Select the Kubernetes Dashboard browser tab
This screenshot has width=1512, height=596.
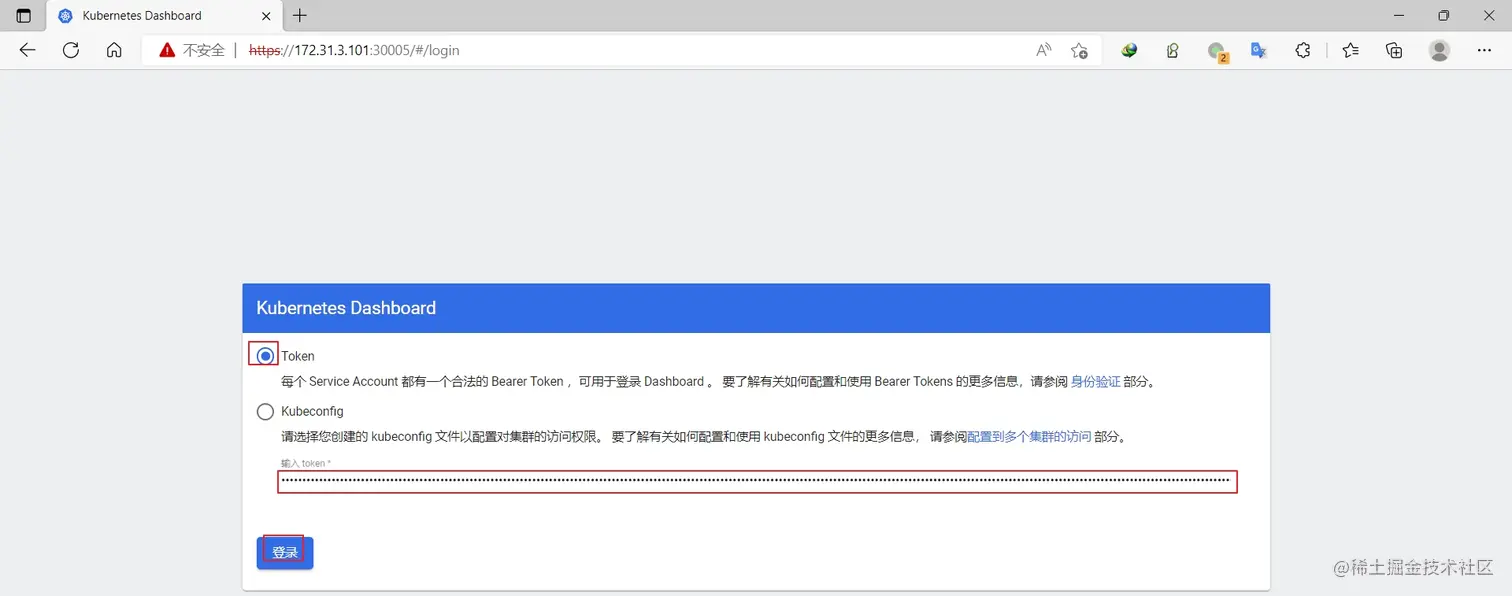163,16
